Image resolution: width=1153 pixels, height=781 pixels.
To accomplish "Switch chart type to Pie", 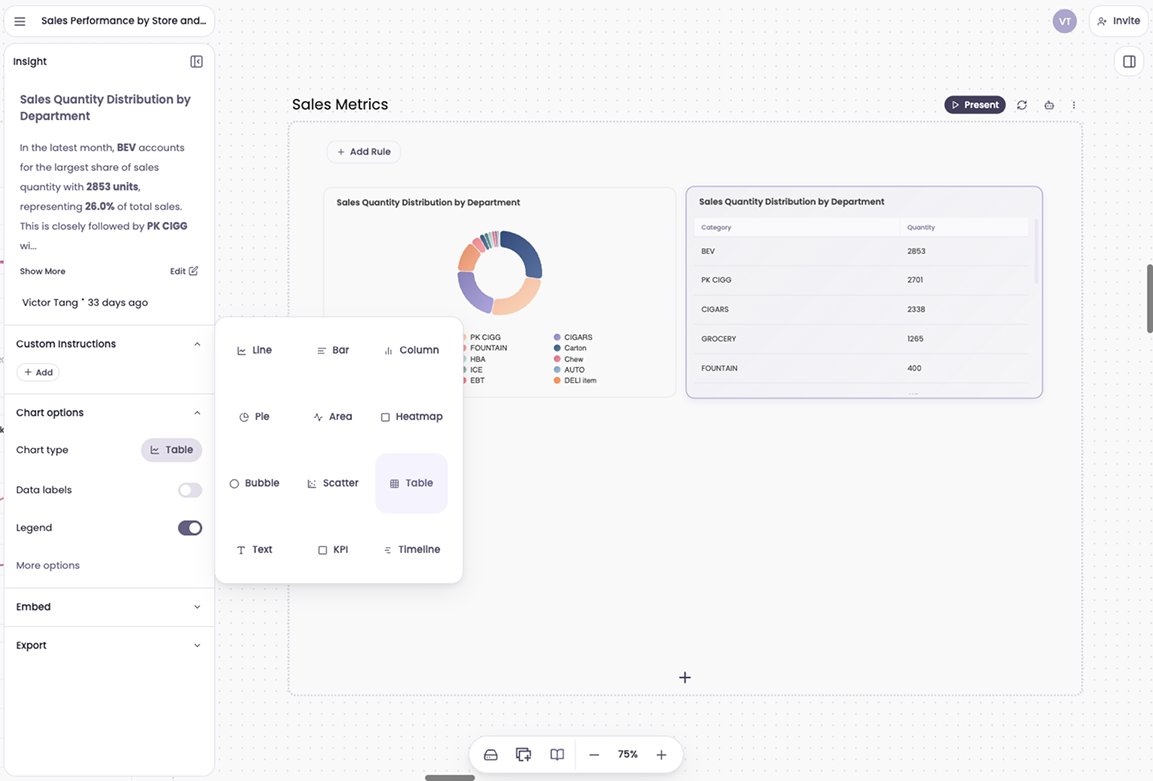I will (254, 416).
